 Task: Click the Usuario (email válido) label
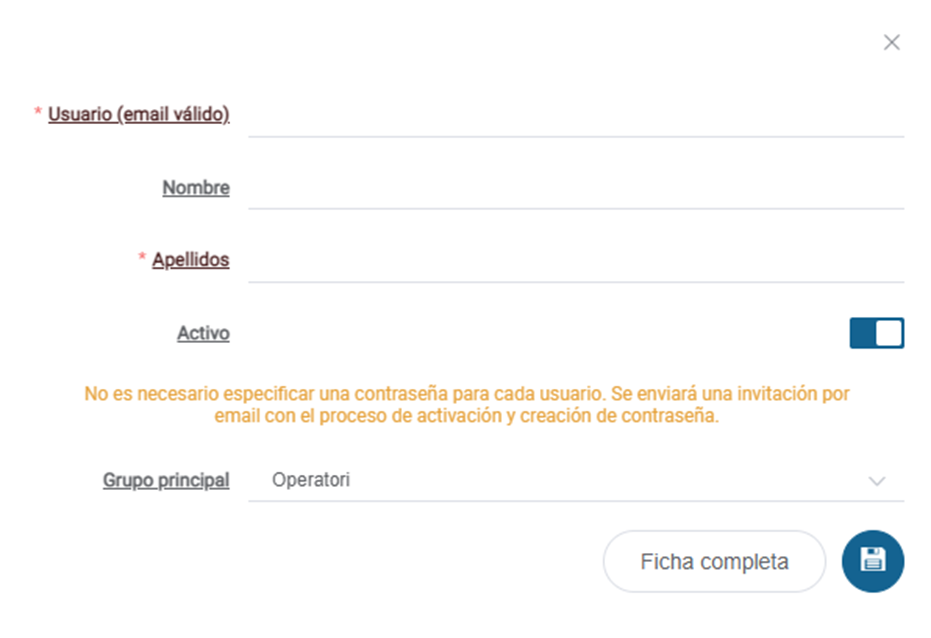138,114
